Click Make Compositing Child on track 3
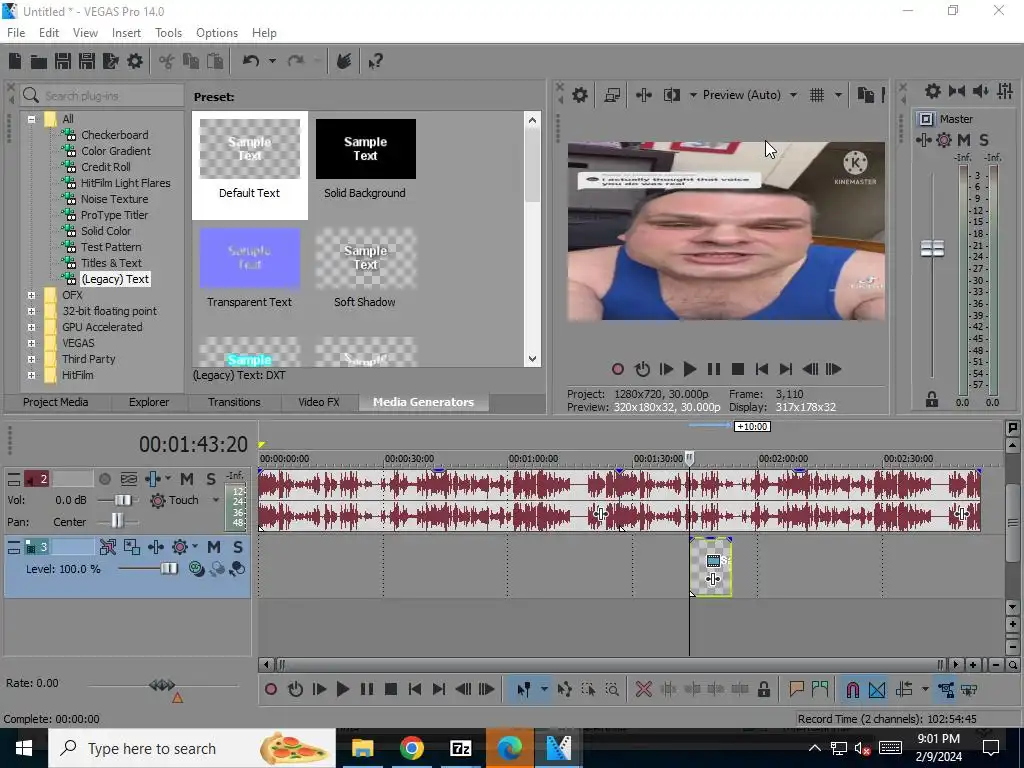The height and width of the screenshot is (768, 1024). click(x=238, y=569)
